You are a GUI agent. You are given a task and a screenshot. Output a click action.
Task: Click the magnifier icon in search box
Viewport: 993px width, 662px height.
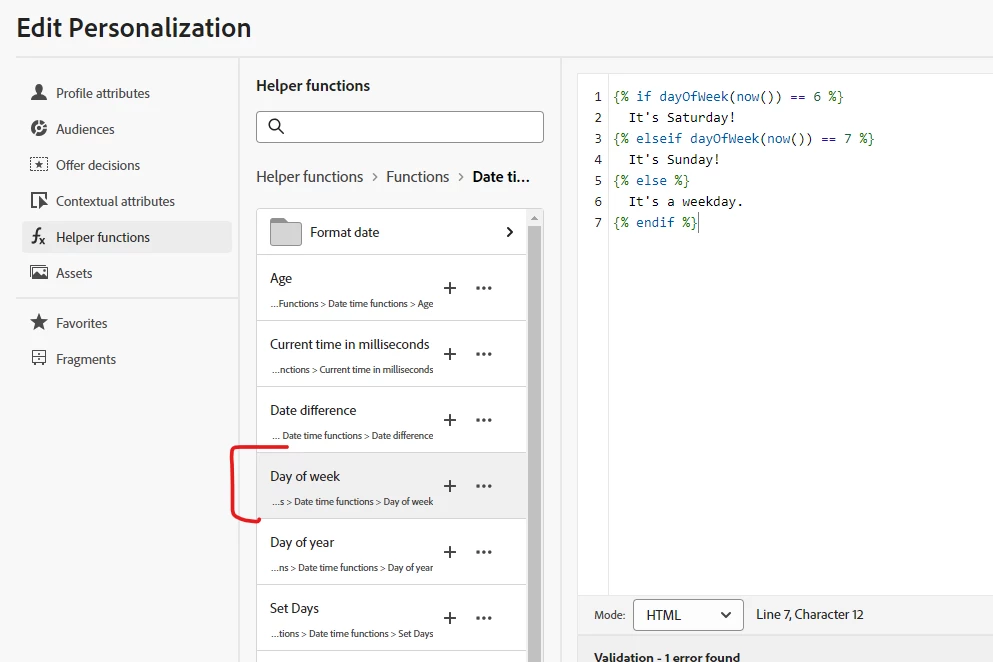point(276,126)
